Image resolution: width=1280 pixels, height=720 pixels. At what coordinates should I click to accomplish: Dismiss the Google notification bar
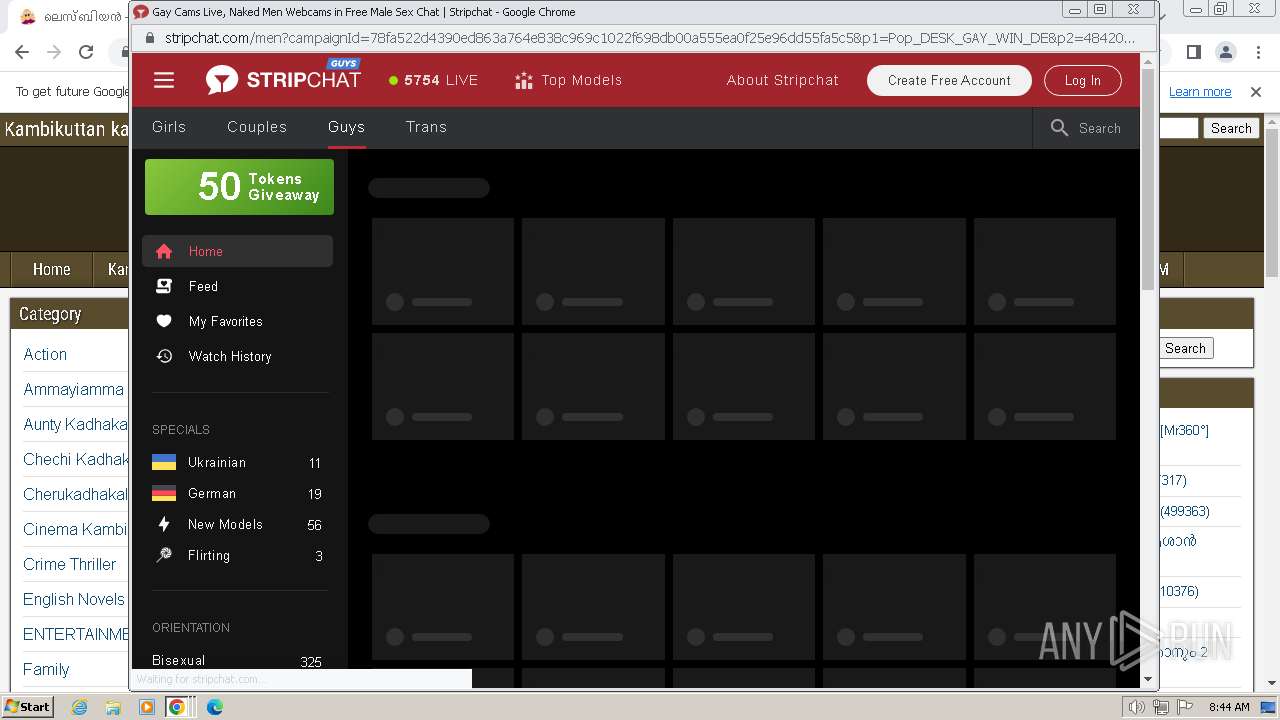click(1256, 92)
